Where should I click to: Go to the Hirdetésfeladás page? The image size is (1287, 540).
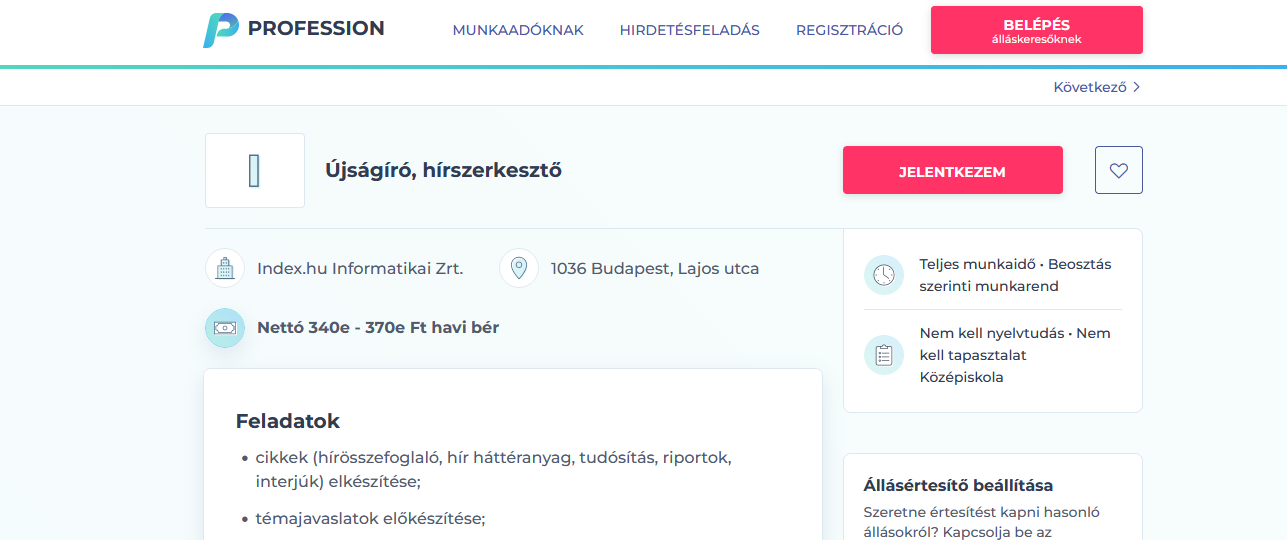click(x=689, y=30)
